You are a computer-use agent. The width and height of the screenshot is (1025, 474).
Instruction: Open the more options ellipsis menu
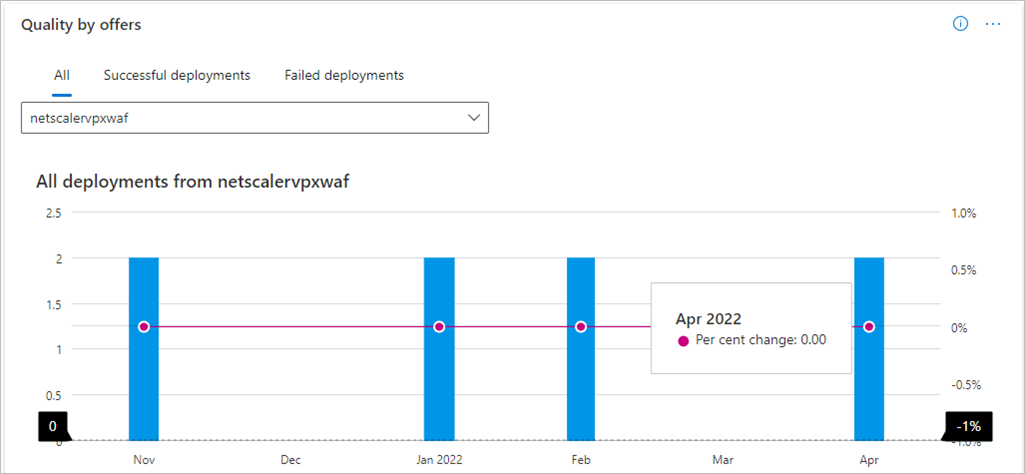pos(993,24)
